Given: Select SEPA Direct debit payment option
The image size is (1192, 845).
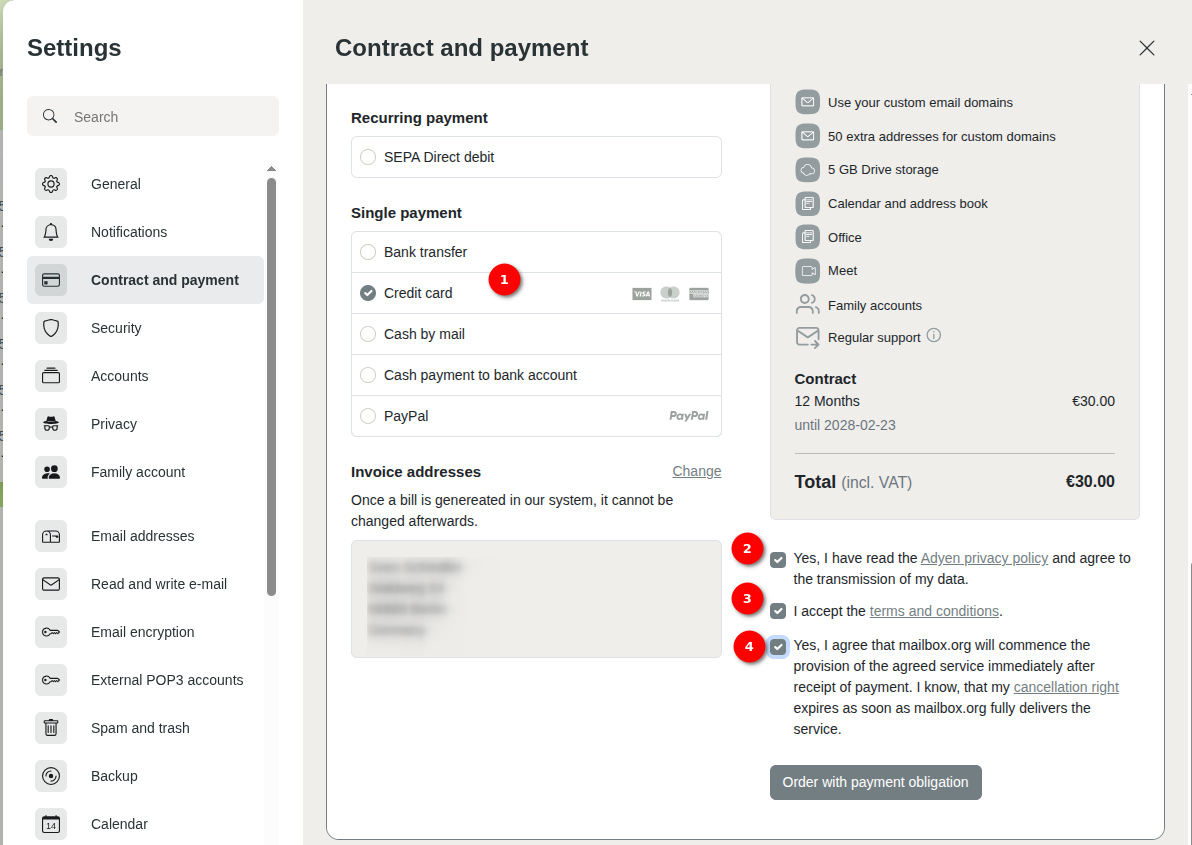Looking at the screenshot, I should 368,157.
